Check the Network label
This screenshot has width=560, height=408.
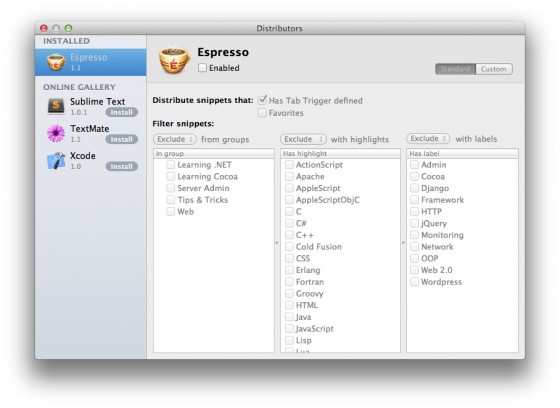(414, 247)
